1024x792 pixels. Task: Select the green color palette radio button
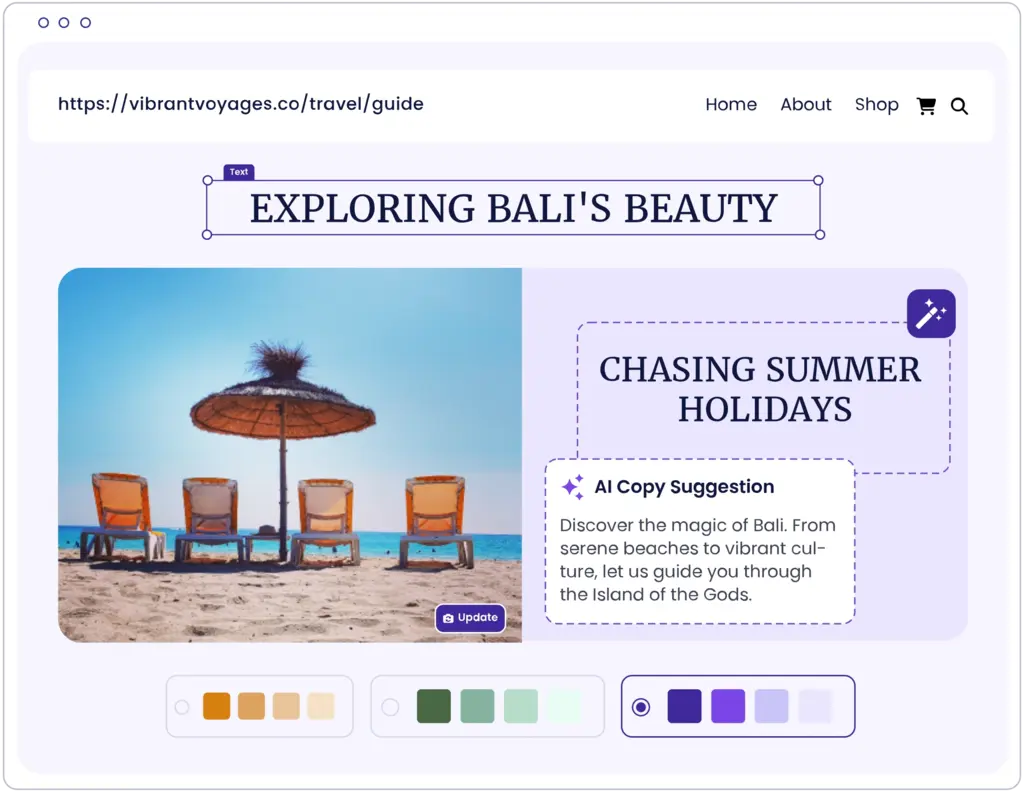pos(390,707)
